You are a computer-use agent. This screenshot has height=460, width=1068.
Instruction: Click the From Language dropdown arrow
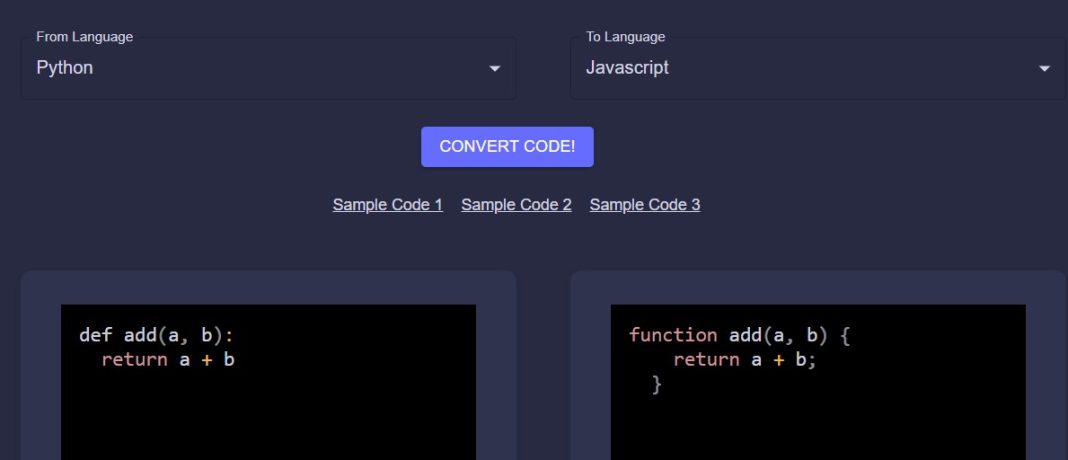pos(494,69)
